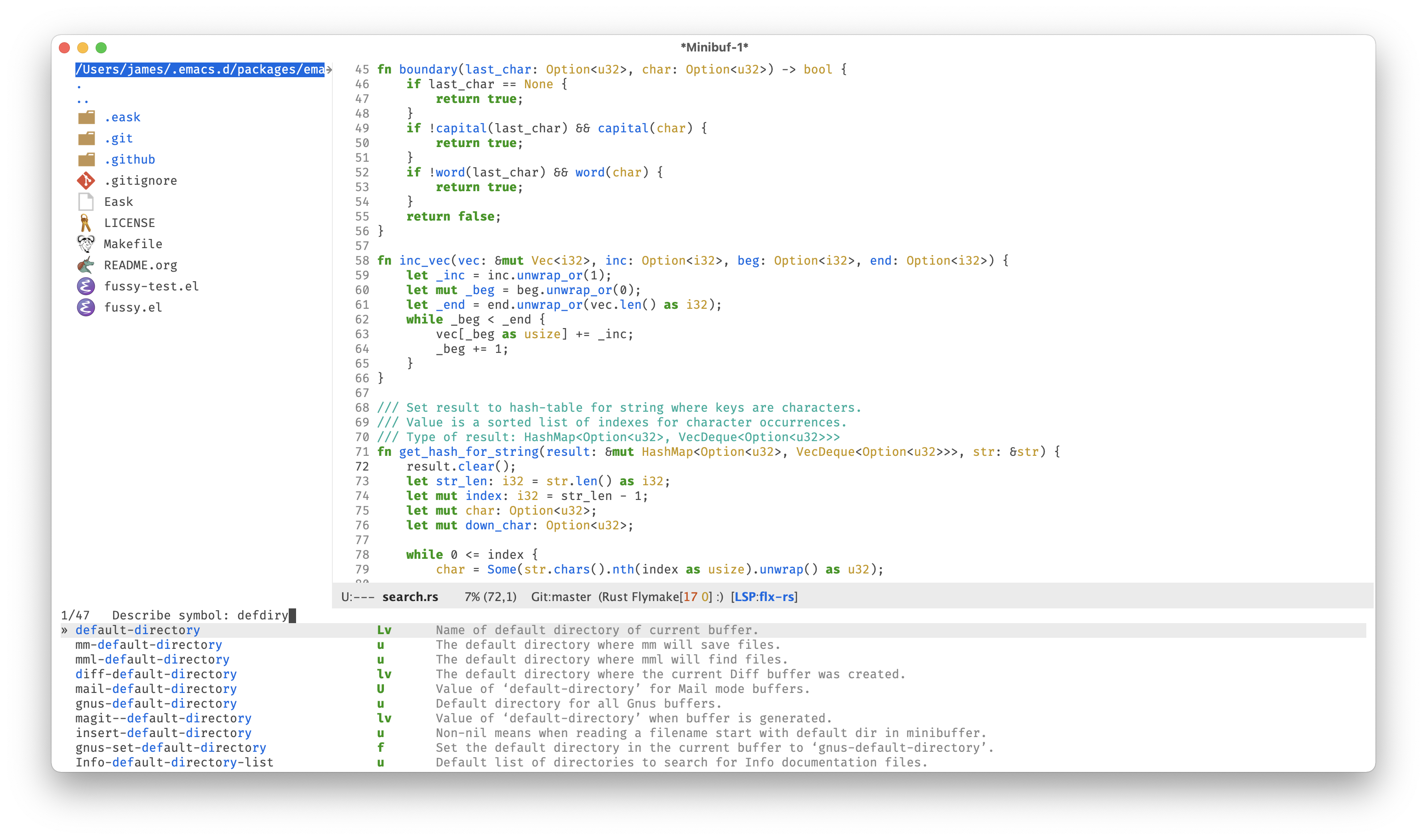Click the search.rs buffer name in mode line

pyautogui.click(x=410, y=596)
